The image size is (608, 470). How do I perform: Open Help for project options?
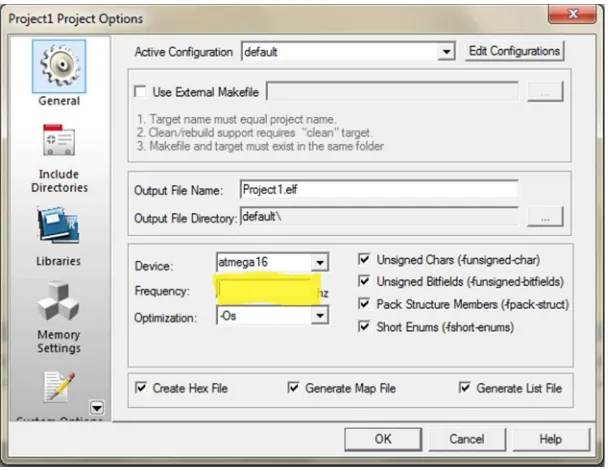pyautogui.click(x=551, y=439)
